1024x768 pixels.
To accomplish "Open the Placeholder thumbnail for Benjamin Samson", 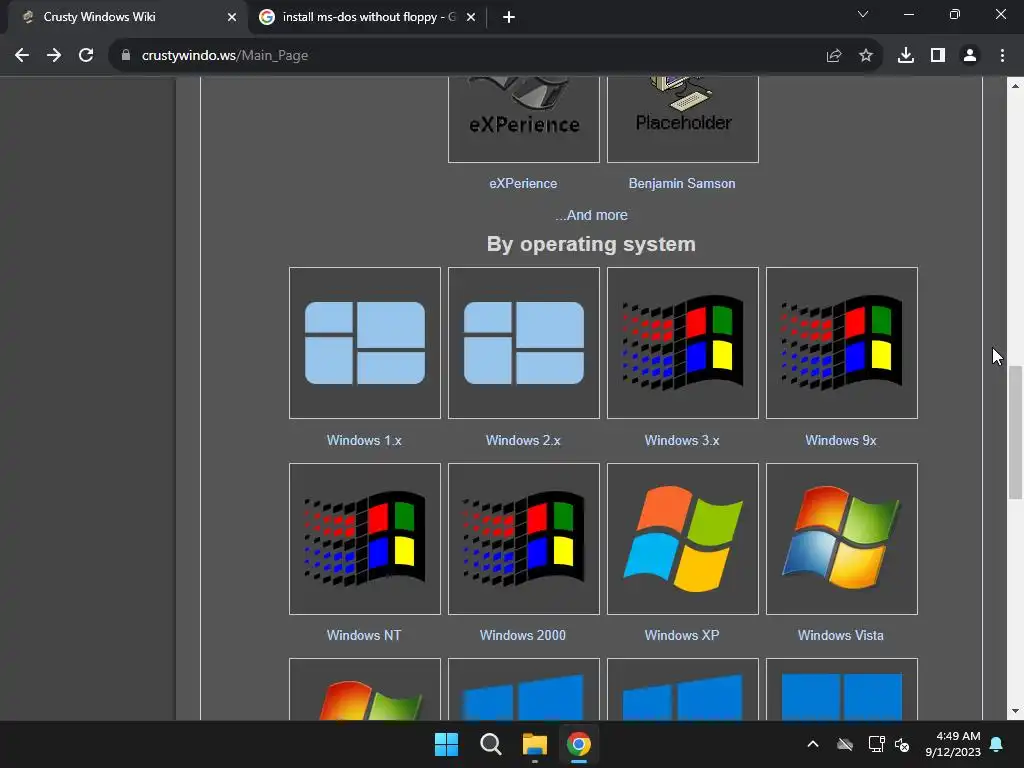I will 682,119.
